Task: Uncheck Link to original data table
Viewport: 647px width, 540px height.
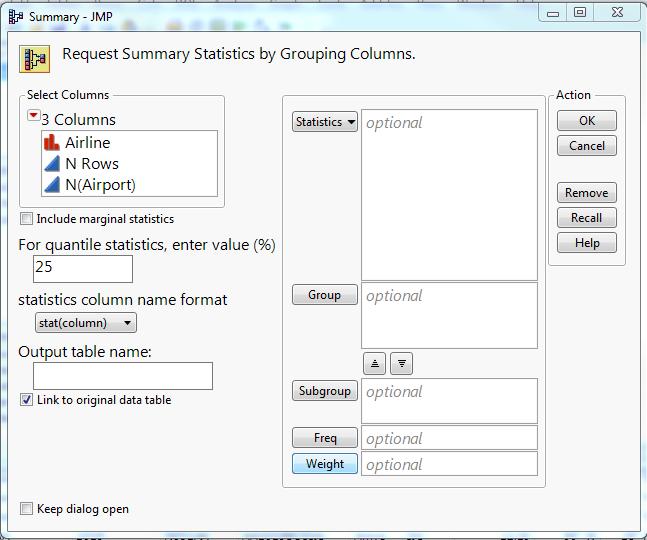Action: (27, 400)
